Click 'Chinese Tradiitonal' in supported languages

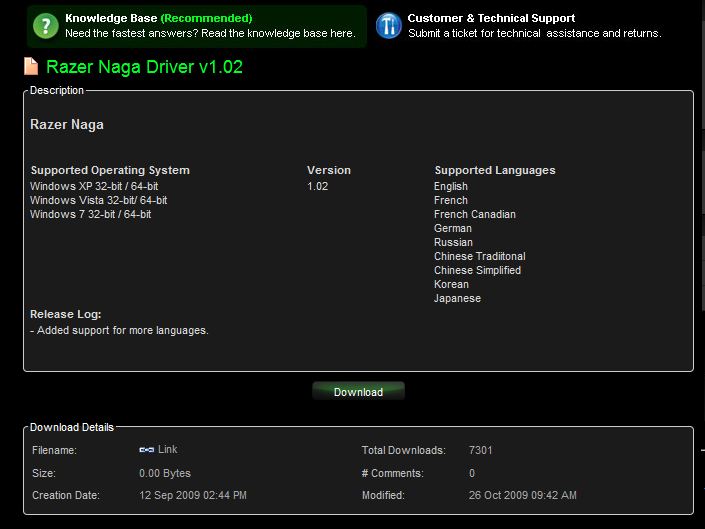click(x=480, y=256)
